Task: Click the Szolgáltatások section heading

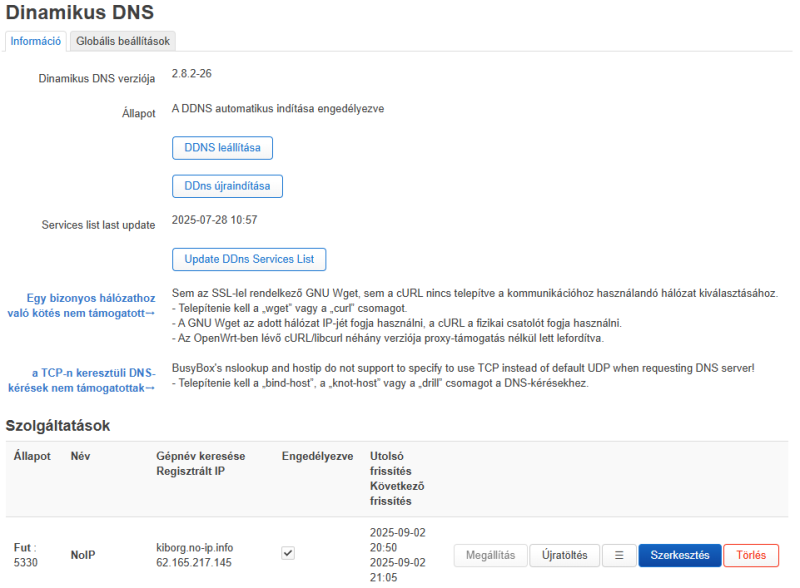Action: [x=58, y=426]
